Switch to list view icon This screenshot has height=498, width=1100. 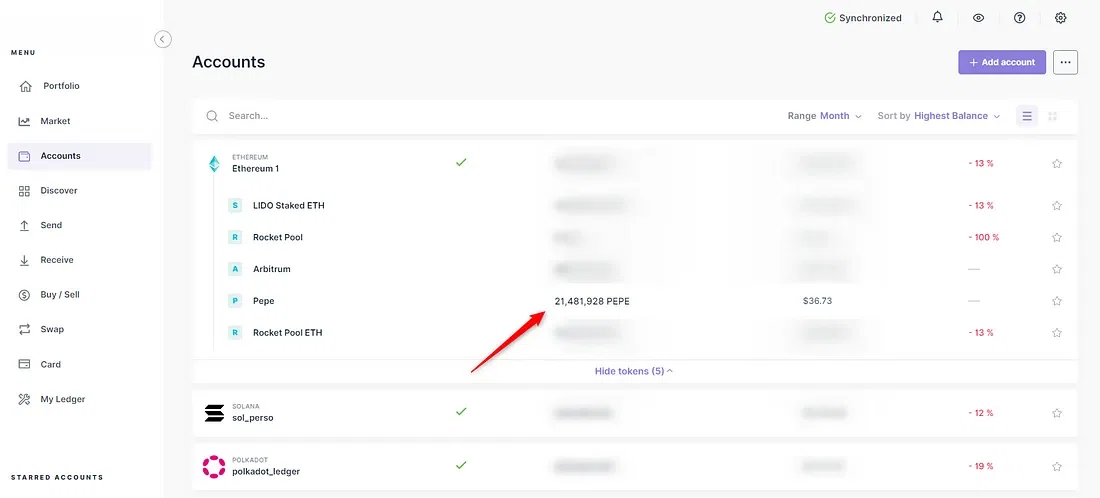click(x=1027, y=116)
